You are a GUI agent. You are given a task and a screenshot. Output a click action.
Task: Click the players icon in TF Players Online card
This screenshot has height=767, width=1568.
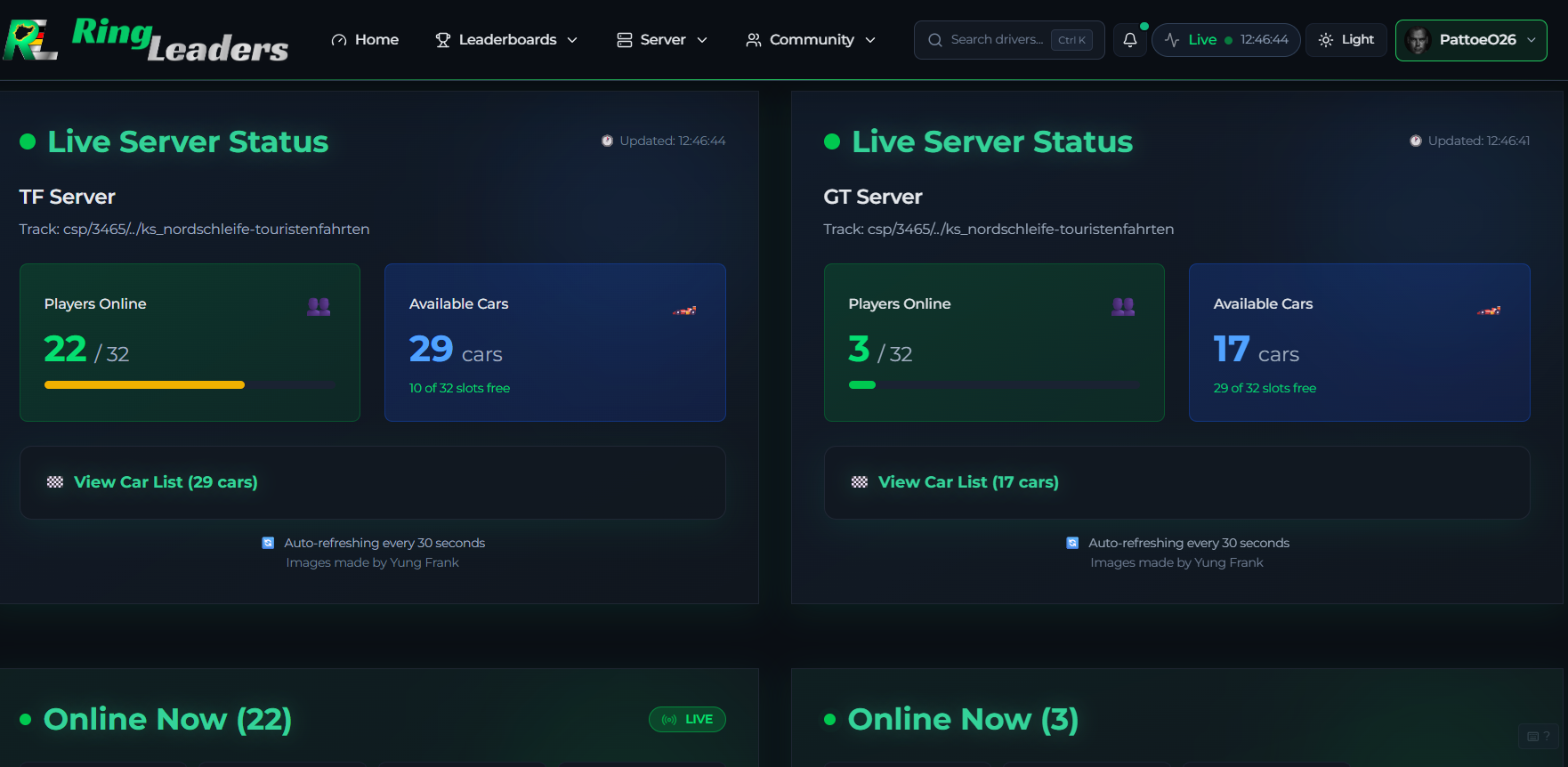319,307
